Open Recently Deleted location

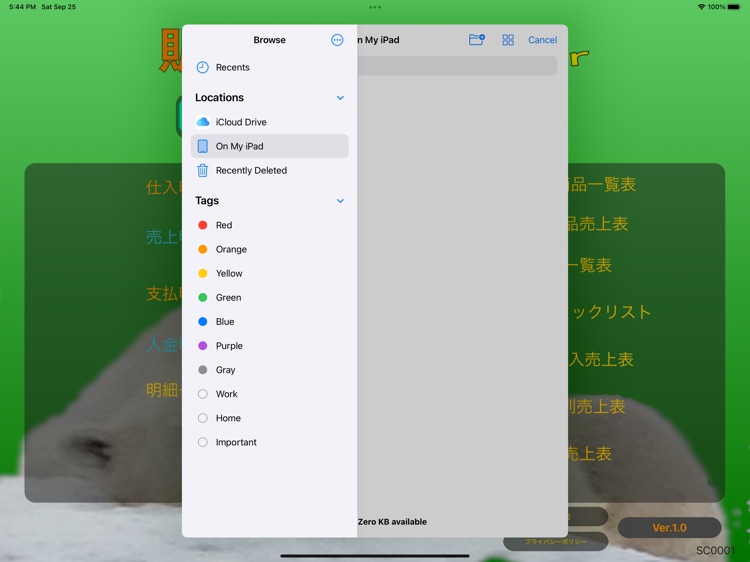coord(270,170)
